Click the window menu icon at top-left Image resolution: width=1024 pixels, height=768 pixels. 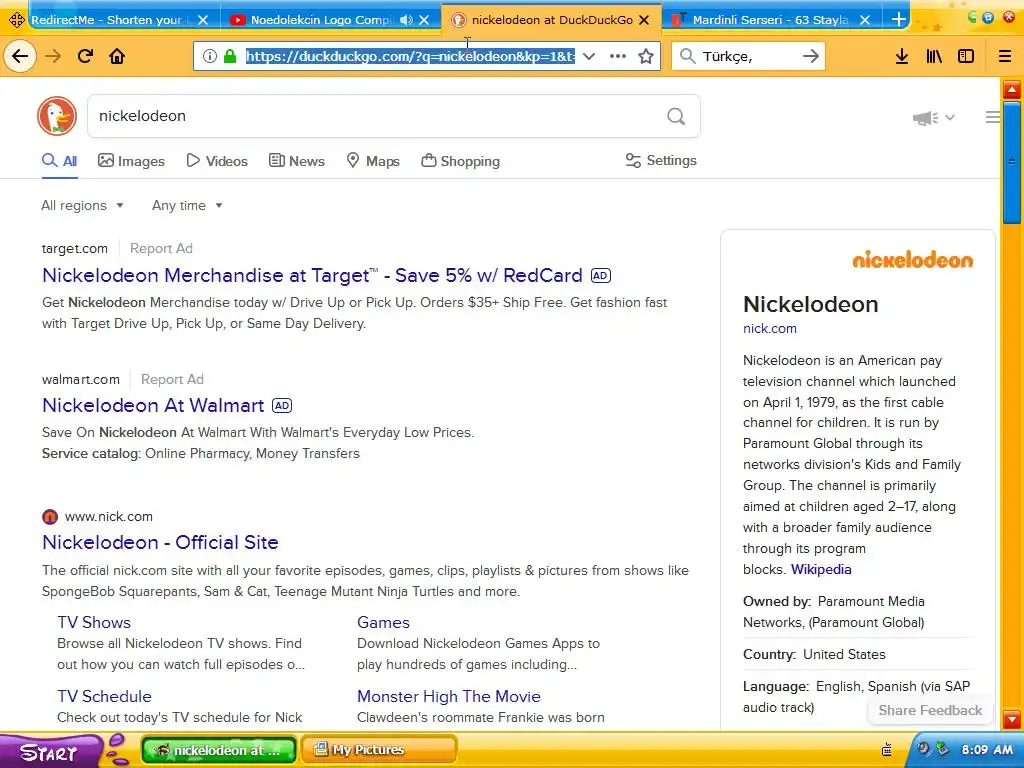[16, 20]
